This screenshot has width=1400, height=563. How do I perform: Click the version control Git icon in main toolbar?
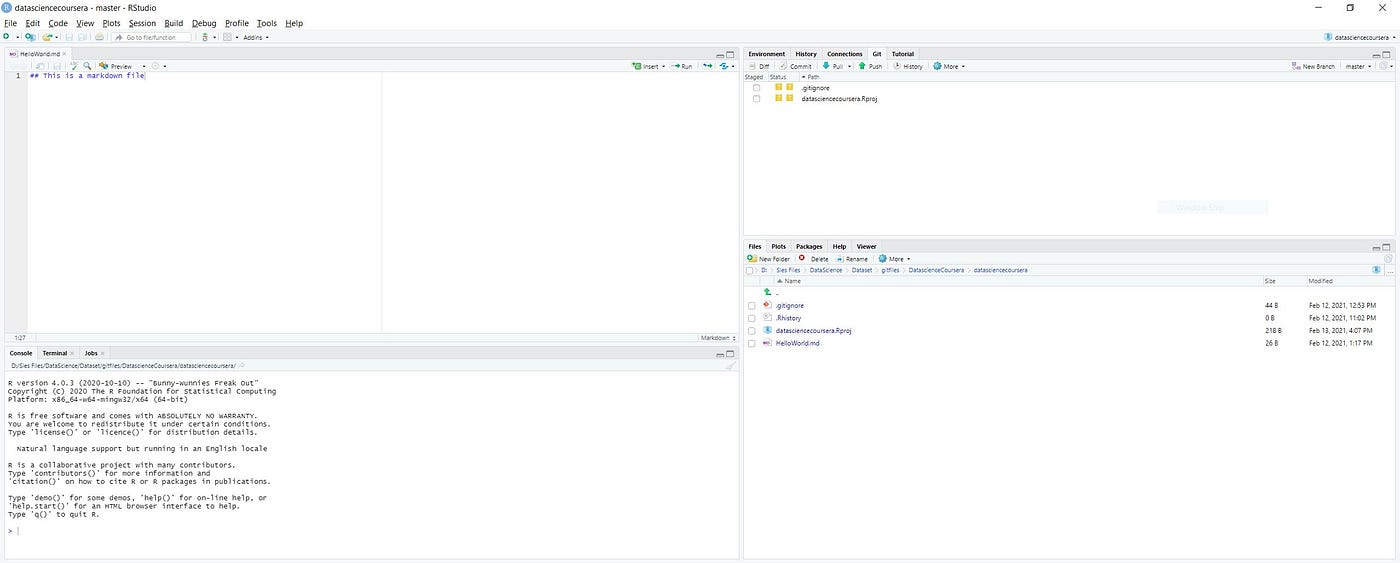205,37
